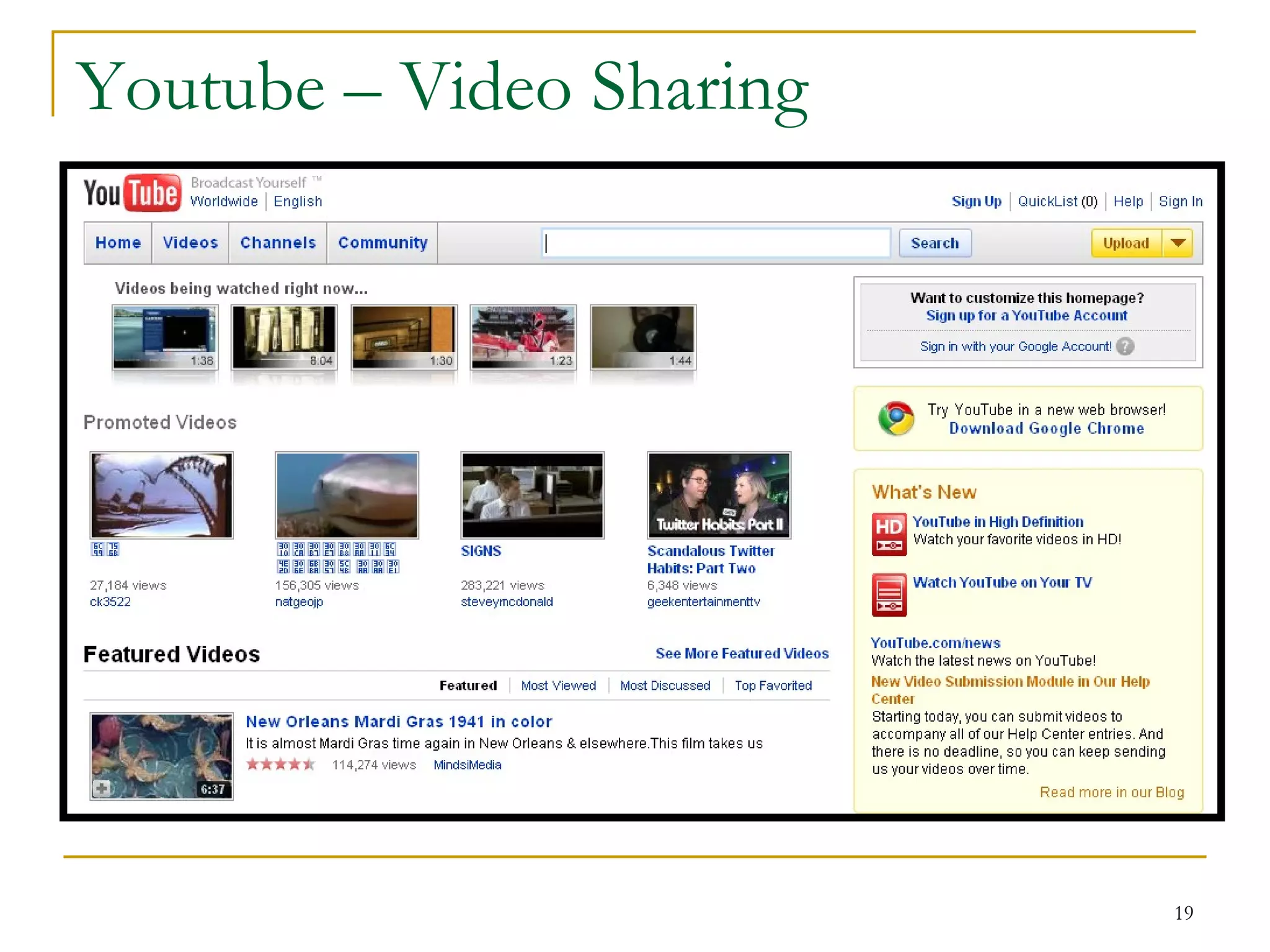Select the Most Discussed filter
This screenshot has width=1270, height=952.
pos(665,685)
